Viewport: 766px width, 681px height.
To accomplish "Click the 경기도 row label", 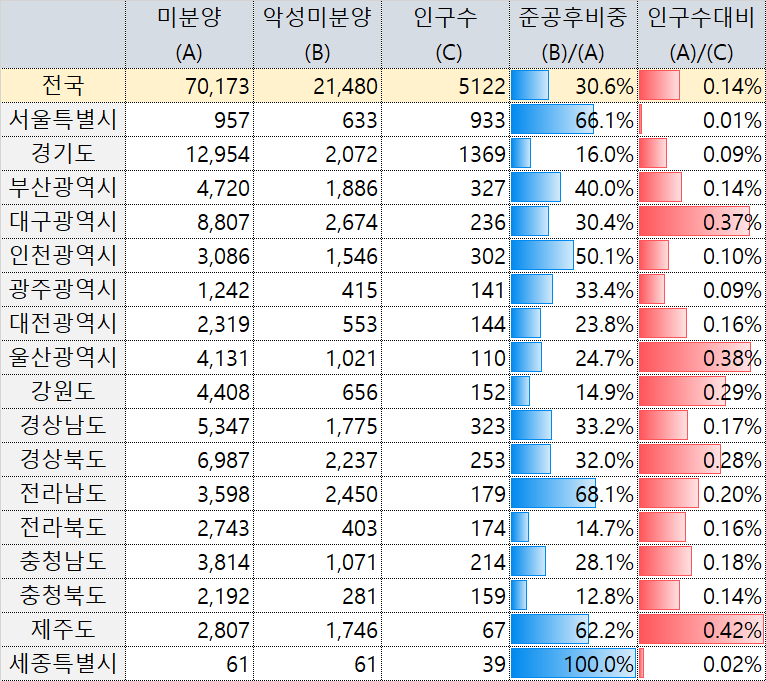I will click(63, 153).
